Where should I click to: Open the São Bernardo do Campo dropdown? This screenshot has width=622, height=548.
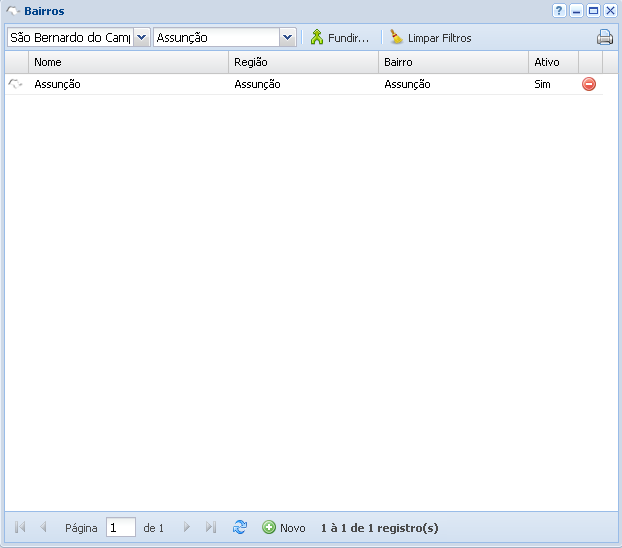141,37
